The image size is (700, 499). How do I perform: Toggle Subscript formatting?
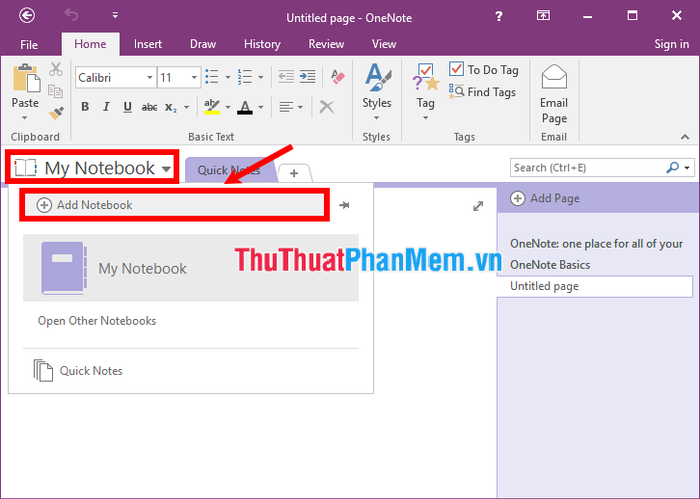pyautogui.click(x=171, y=108)
